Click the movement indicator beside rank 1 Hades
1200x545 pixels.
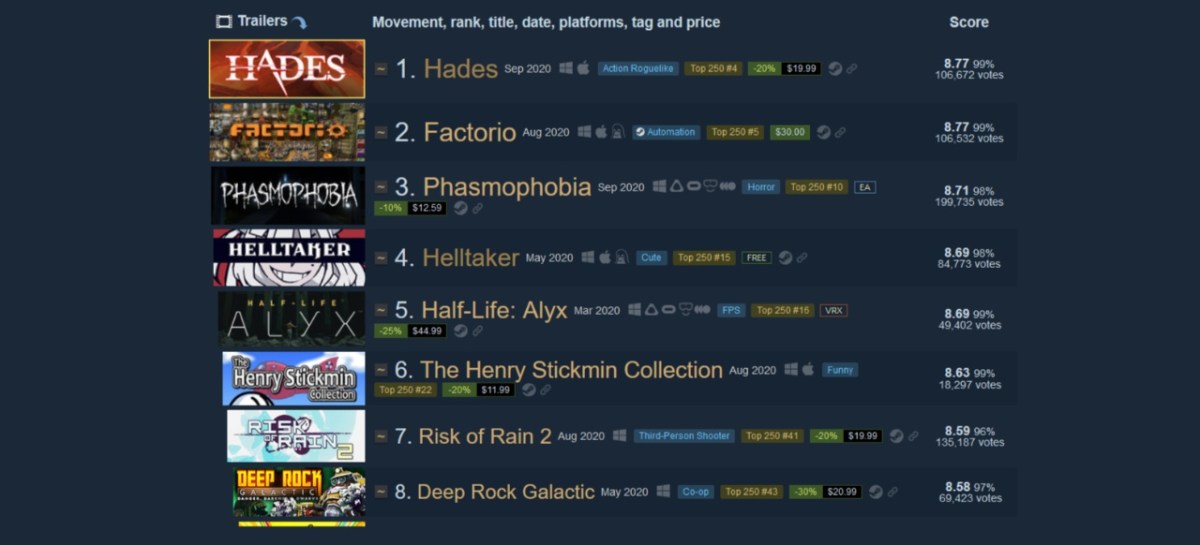coord(381,69)
